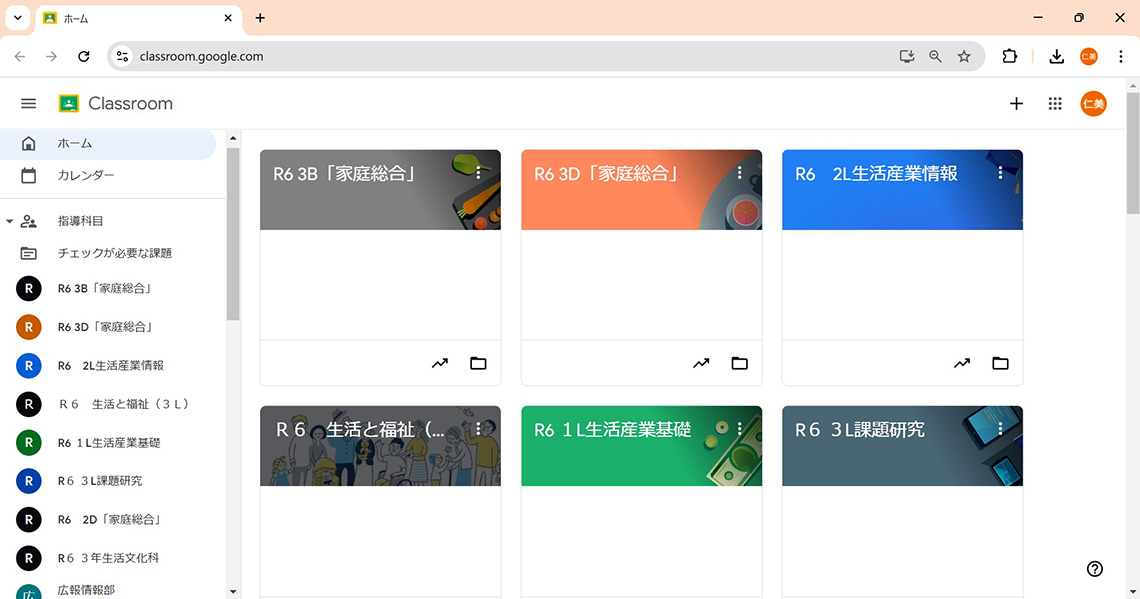Open the browser extensions puzzle icon
This screenshot has width=1140, height=599.
point(1010,57)
